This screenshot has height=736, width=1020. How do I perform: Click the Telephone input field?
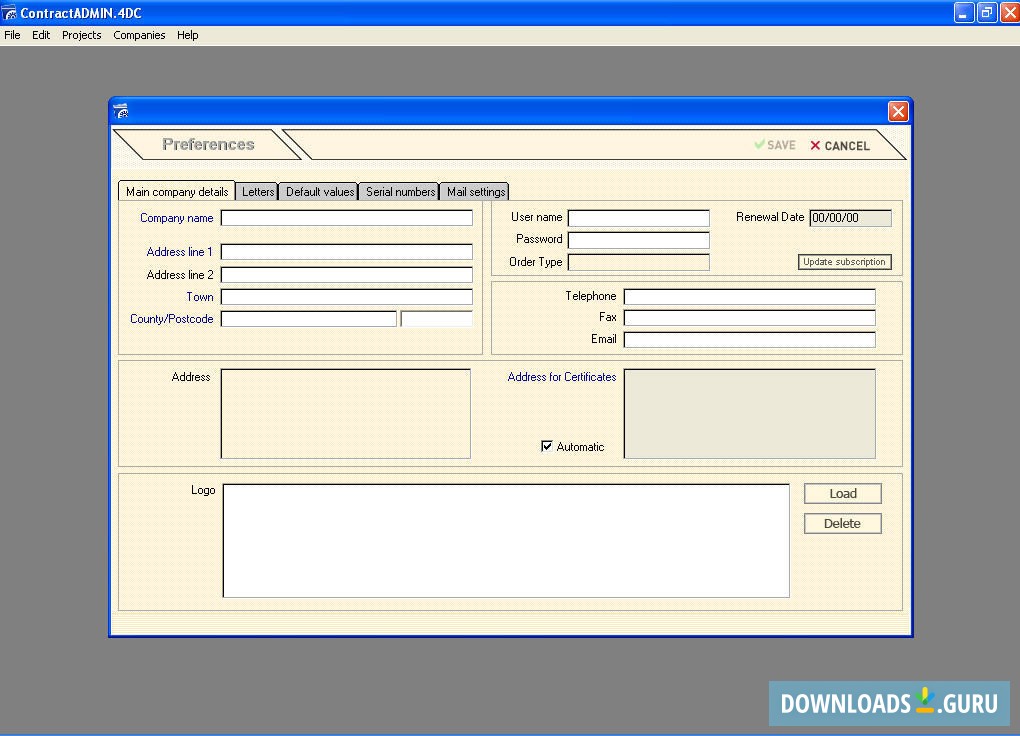click(x=749, y=297)
